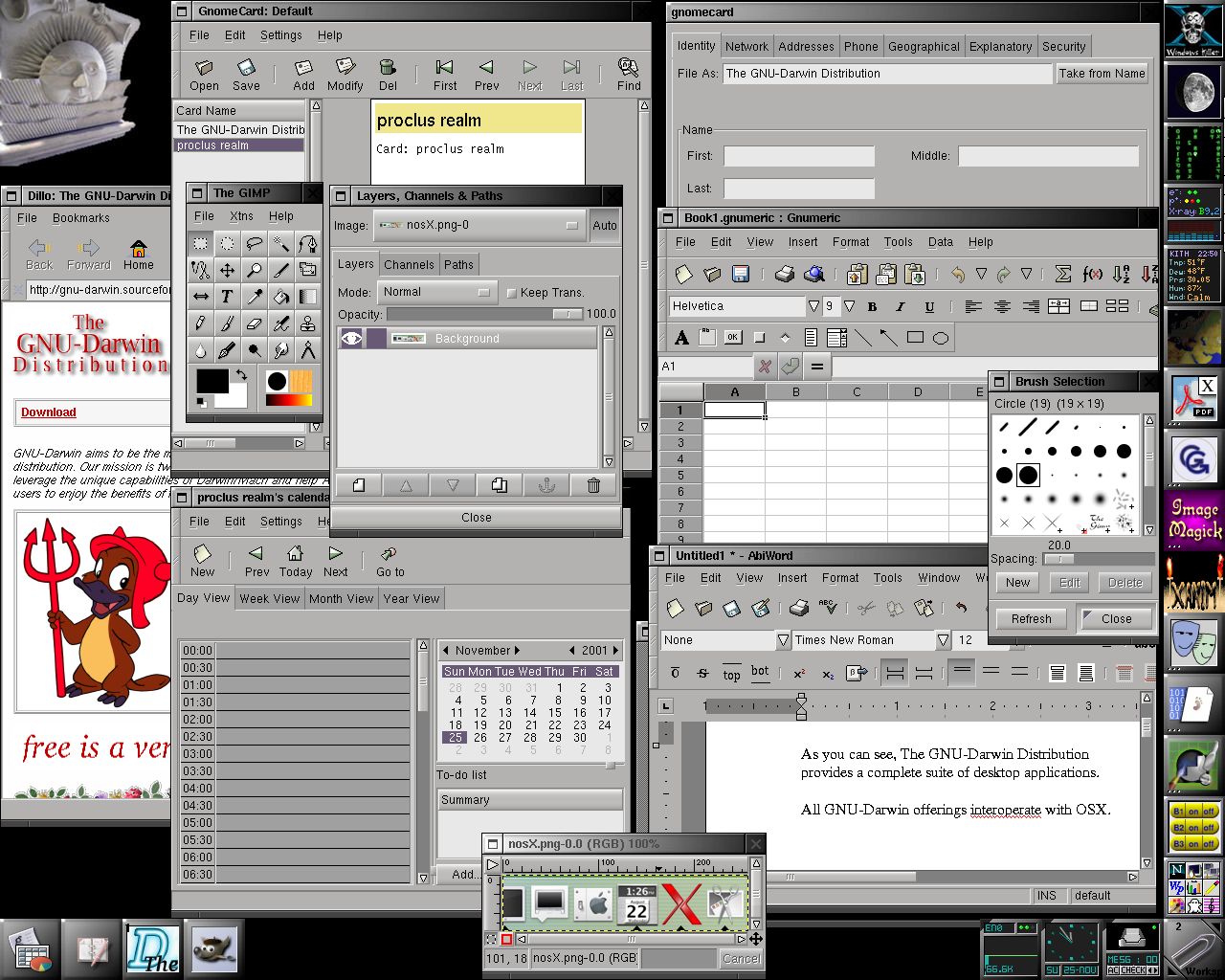The height and width of the screenshot is (980, 1225).
Task: Toggle the Auto button in Layers dialog
Action: pyautogui.click(x=605, y=226)
